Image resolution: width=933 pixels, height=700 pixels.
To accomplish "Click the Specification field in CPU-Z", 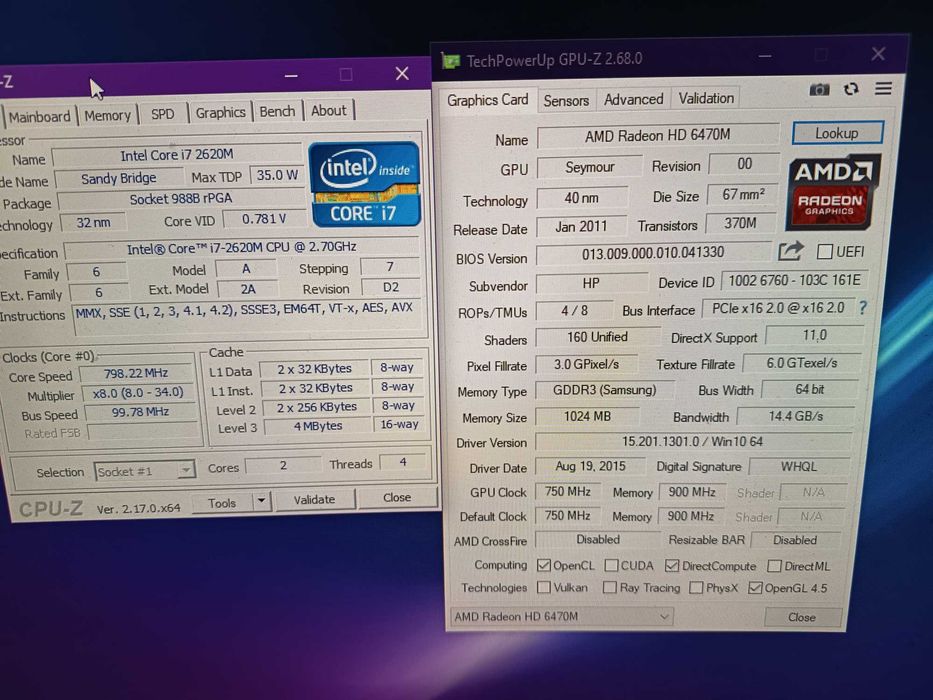I will pos(242,248).
